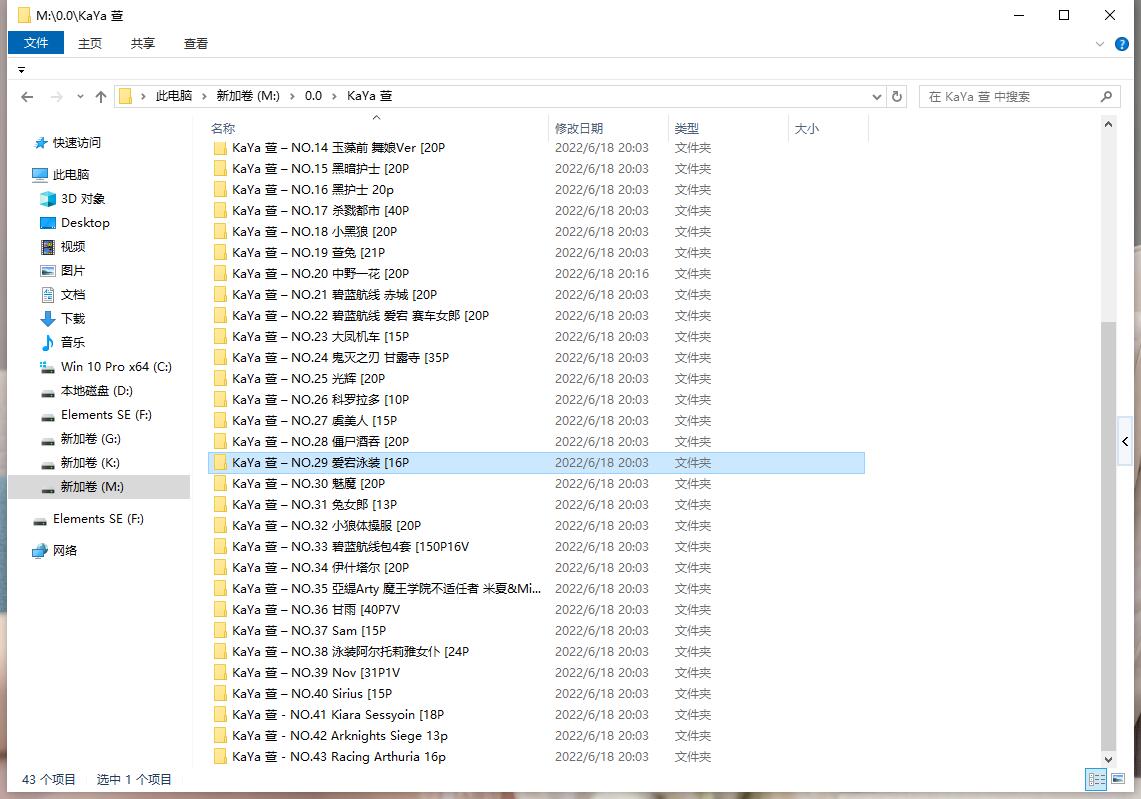This screenshot has height=799, width=1141.
Task: Select folder NO.17 杀戮都市 [40P
Action: point(536,211)
